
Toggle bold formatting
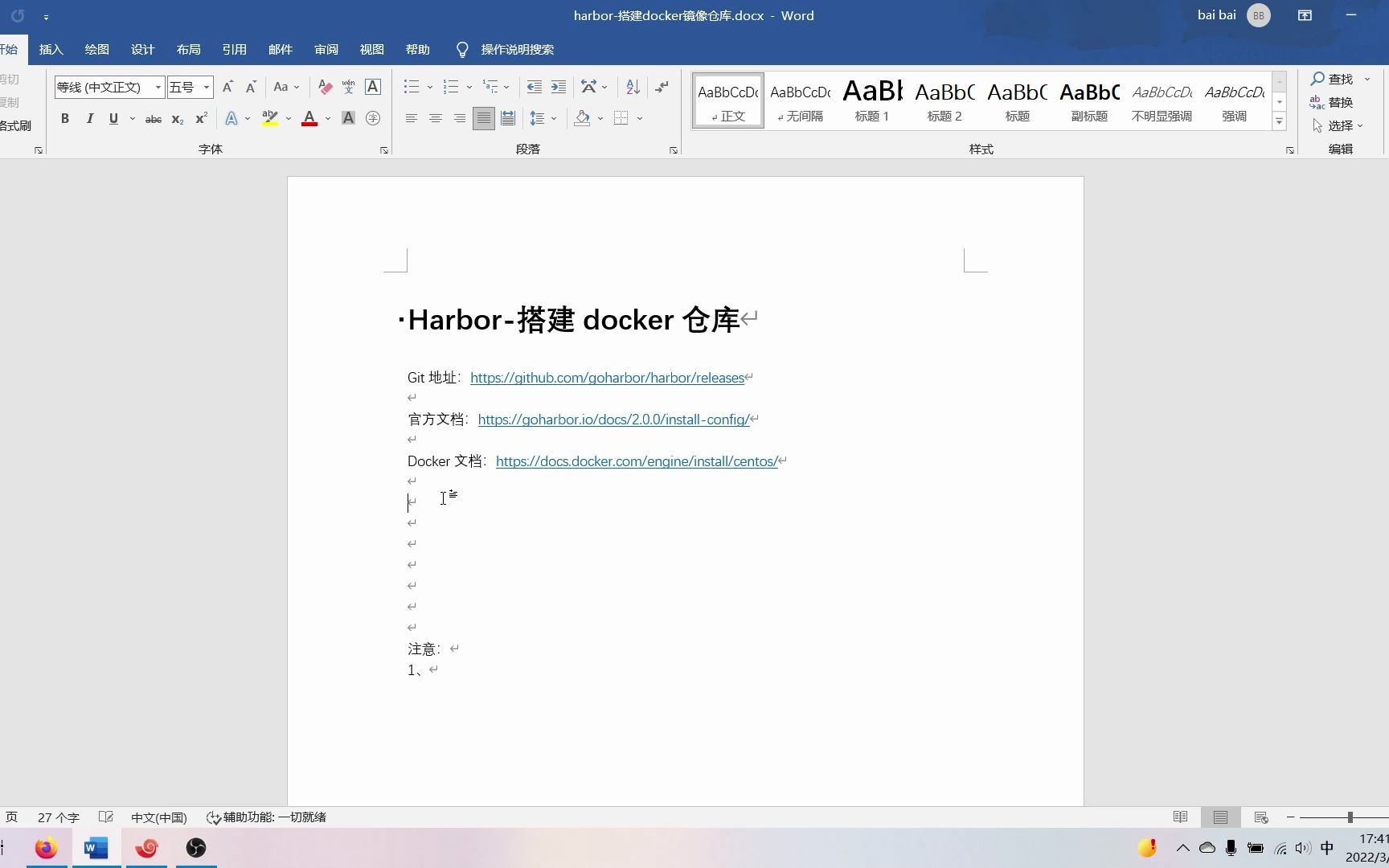pyautogui.click(x=65, y=119)
